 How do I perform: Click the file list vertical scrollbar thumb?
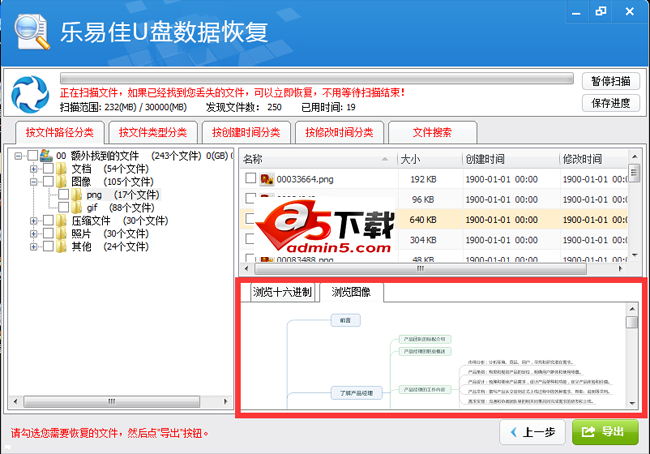pos(634,173)
